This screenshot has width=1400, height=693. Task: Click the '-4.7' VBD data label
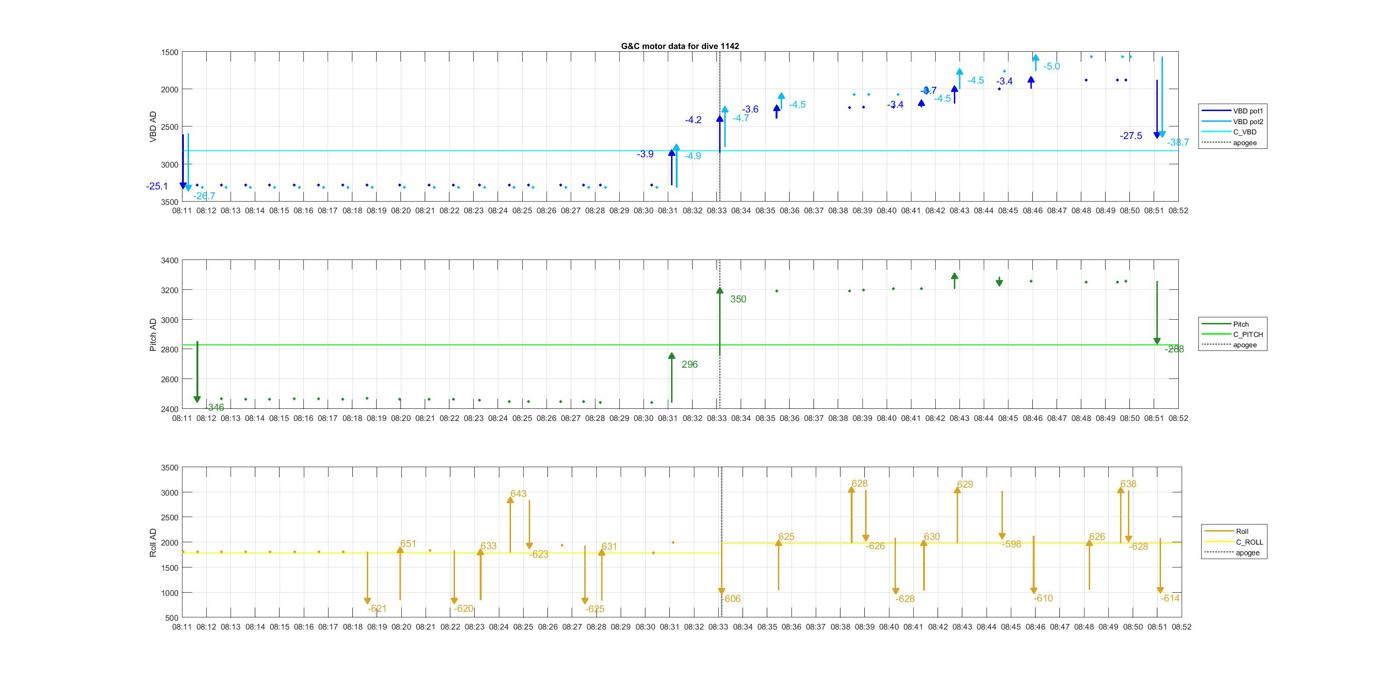740,118
